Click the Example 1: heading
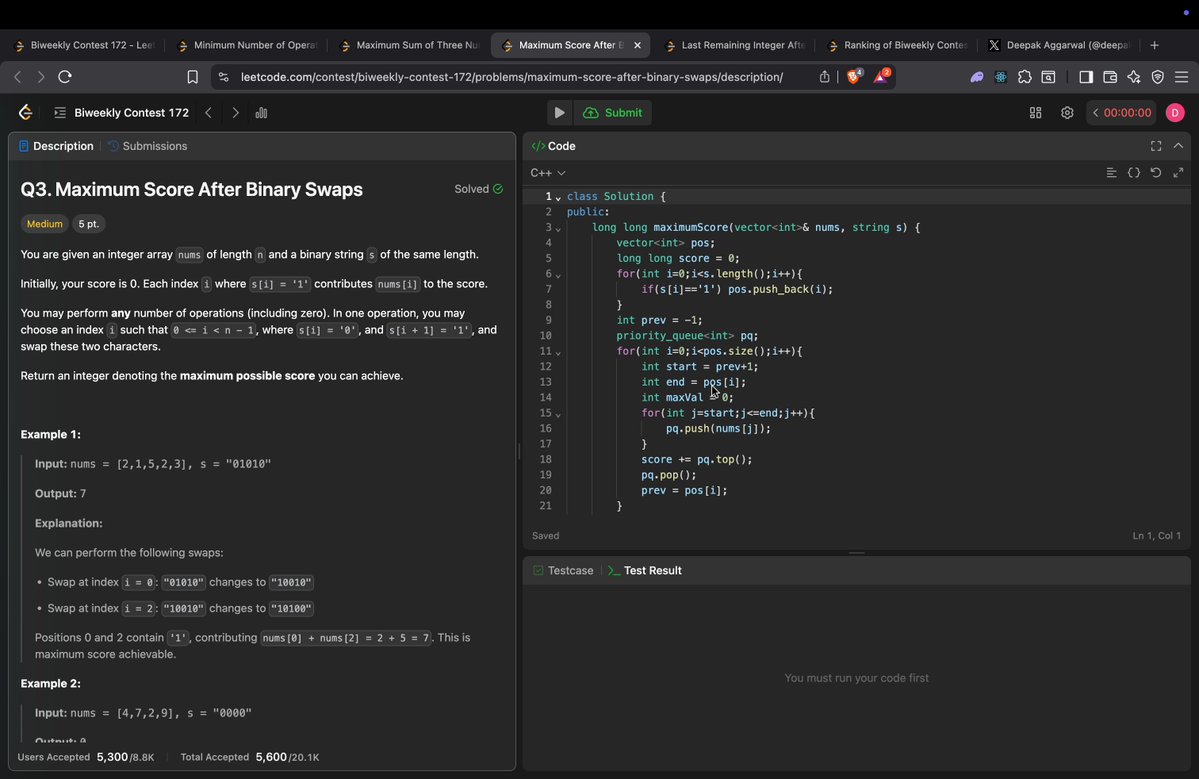Viewport: 1199px width, 779px height. tap(50, 434)
